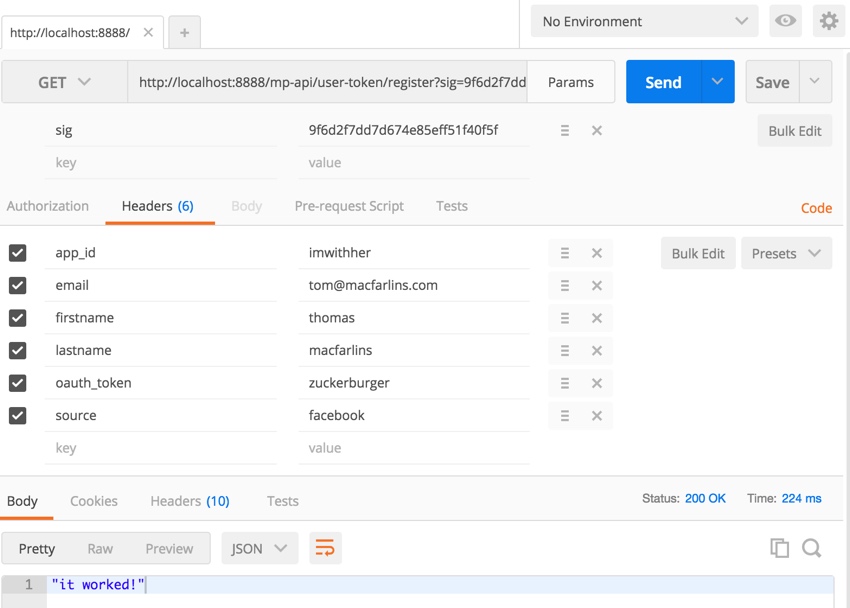Click the request URL input field
850x608 pixels.
[x=330, y=82]
